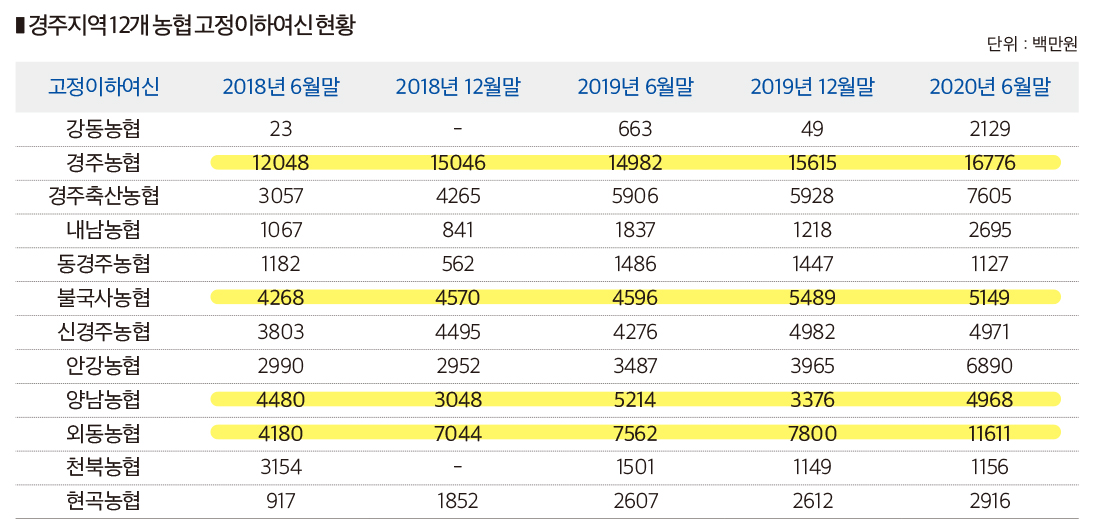The width and height of the screenshot is (1102, 525).
Task: Select the value 11611 in 외동농협 row
Action: coord(990,434)
